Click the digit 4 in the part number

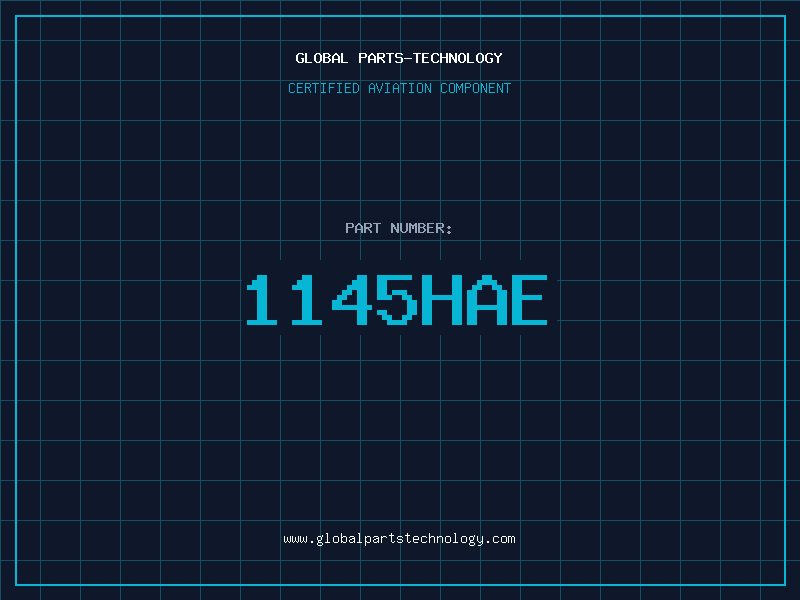point(353,300)
